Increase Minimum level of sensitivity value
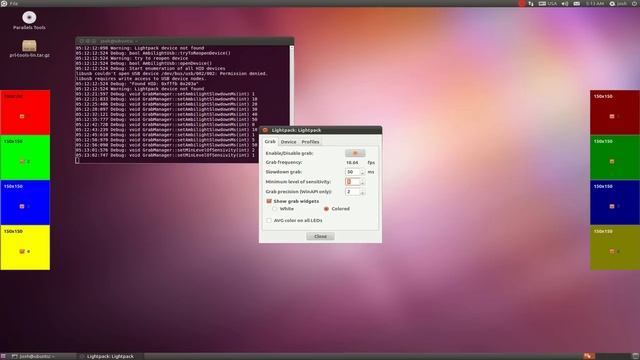 (362, 180)
